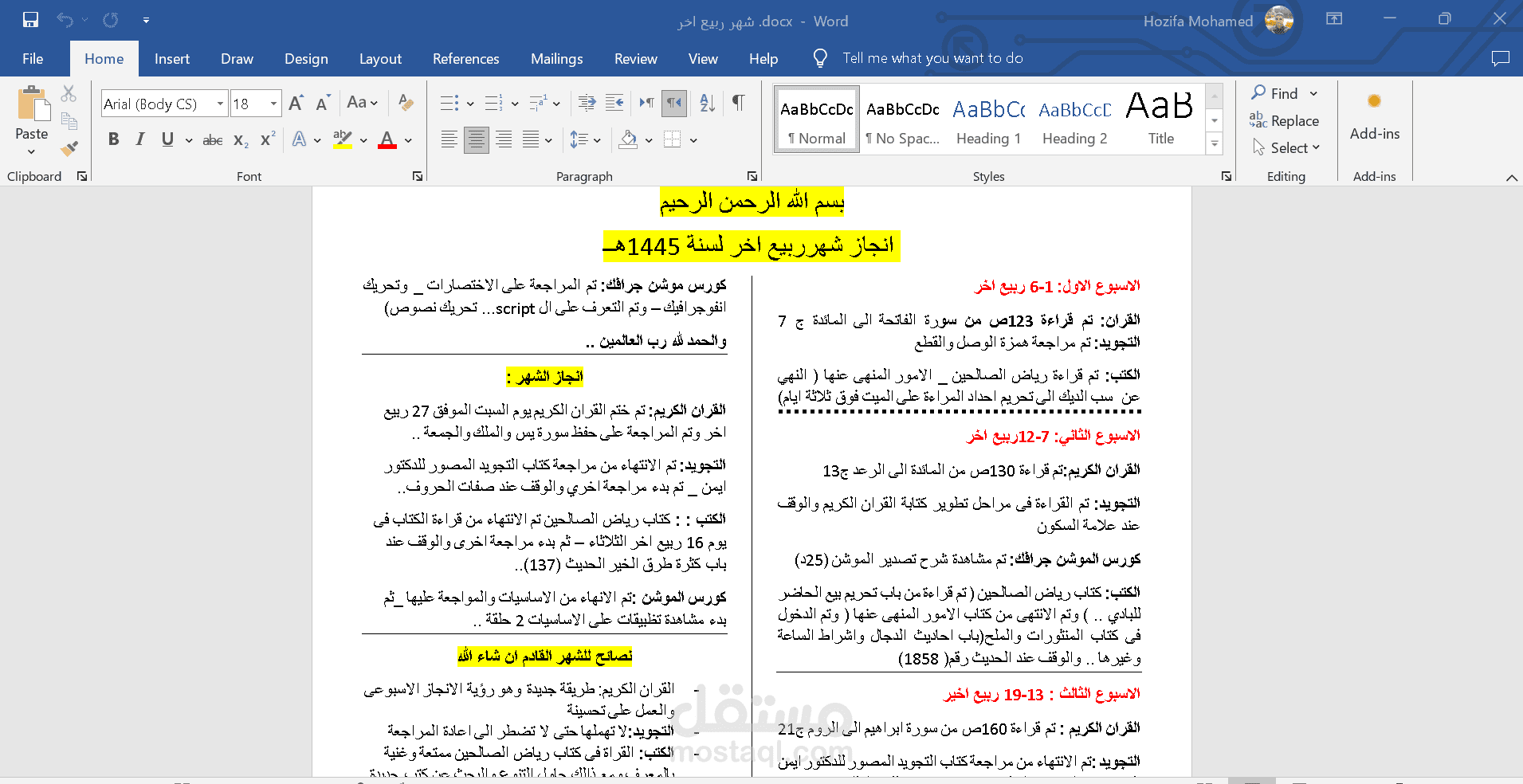Apply yellow text highlight color
This screenshot has width=1523, height=784.
[x=342, y=140]
